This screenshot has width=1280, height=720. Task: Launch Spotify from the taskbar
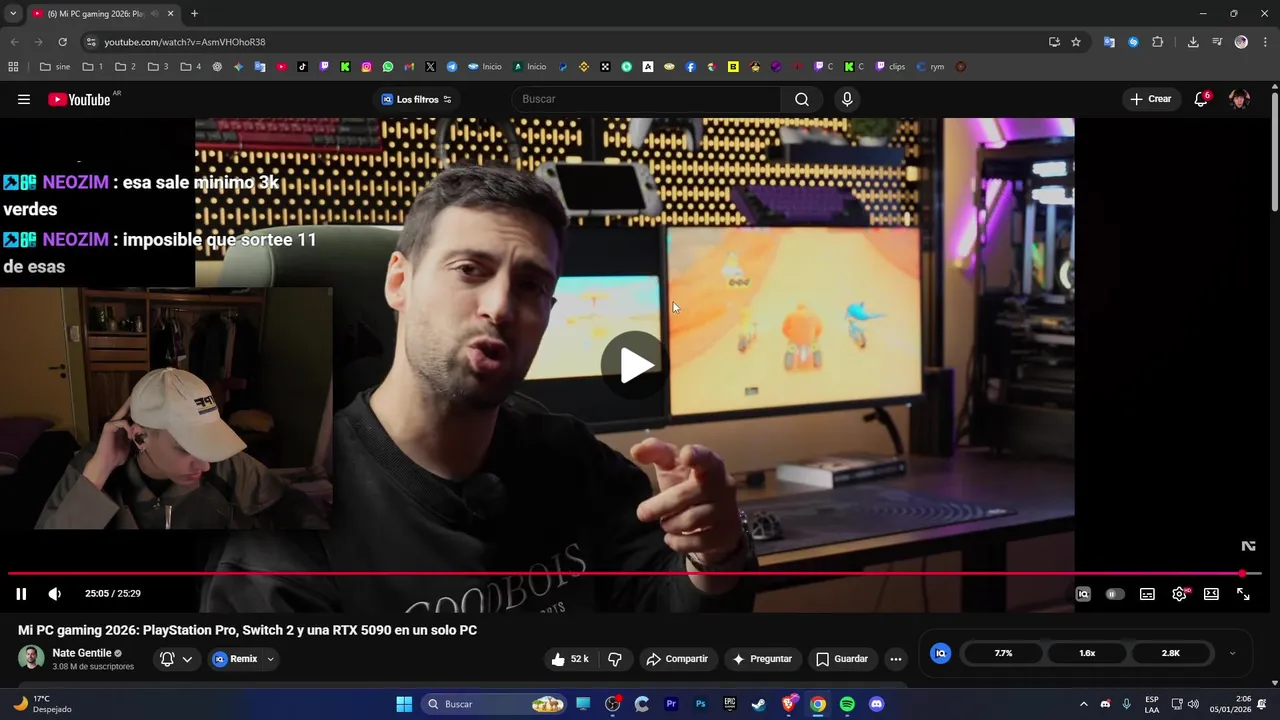coord(847,704)
